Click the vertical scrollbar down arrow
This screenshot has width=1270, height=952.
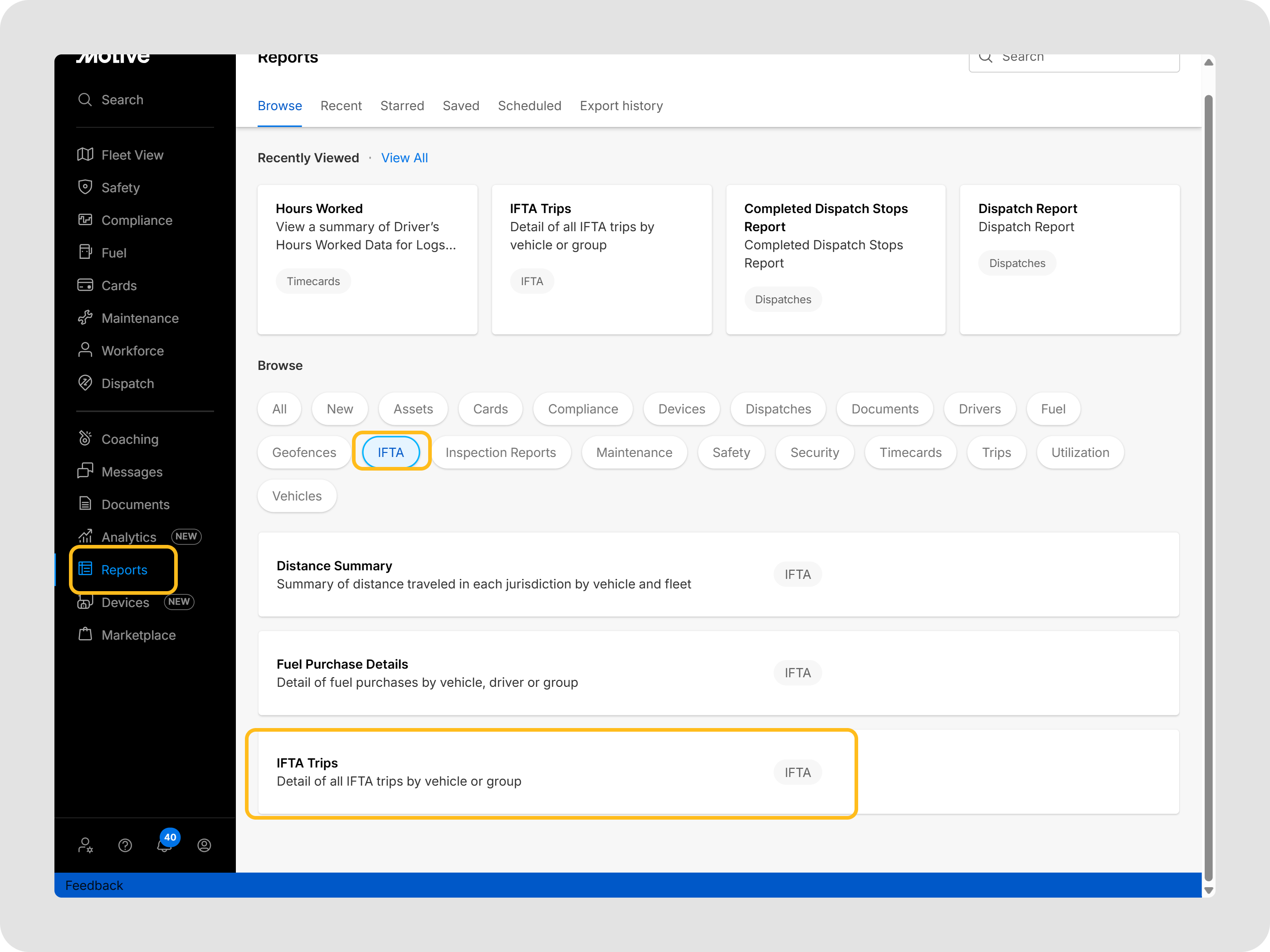(x=1209, y=891)
